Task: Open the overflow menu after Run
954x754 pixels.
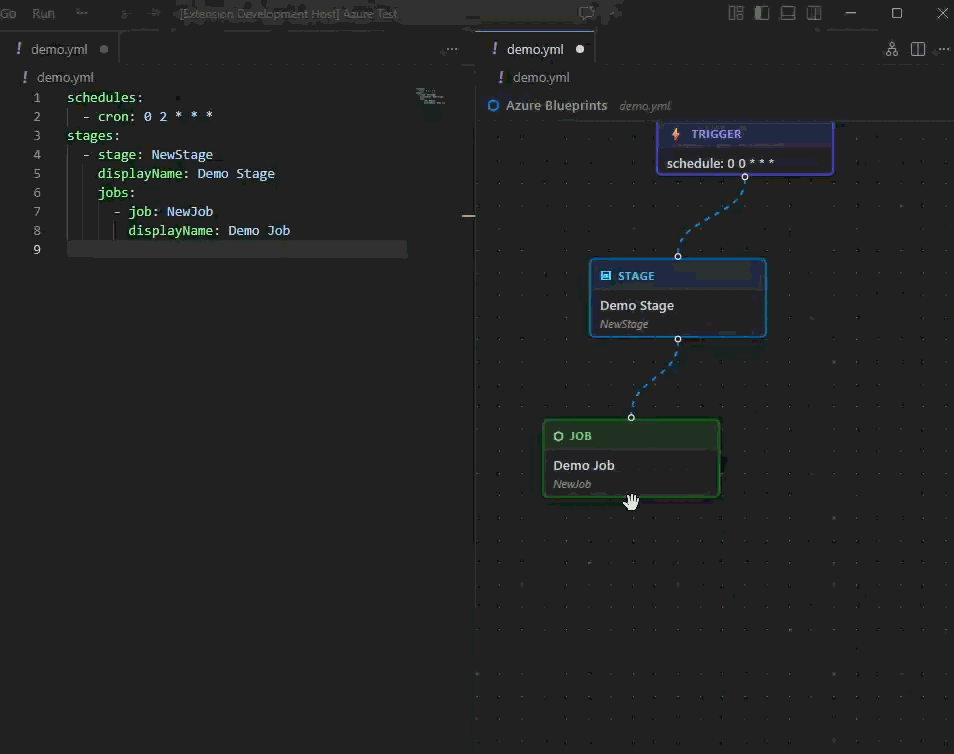Action: point(82,13)
